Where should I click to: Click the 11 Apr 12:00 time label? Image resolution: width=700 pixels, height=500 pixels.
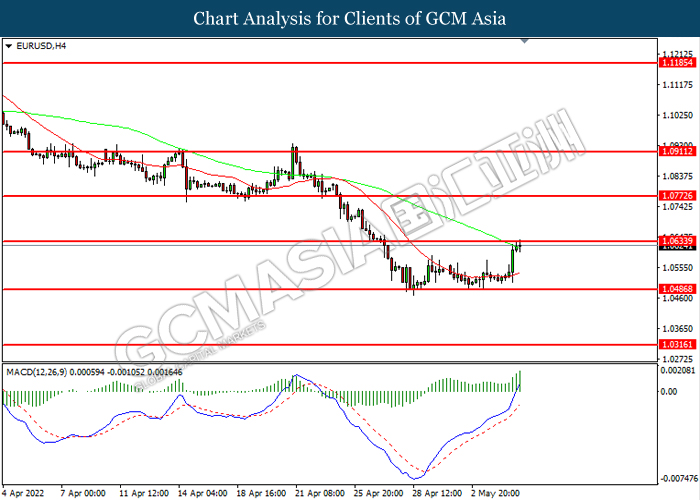click(144, 493)
